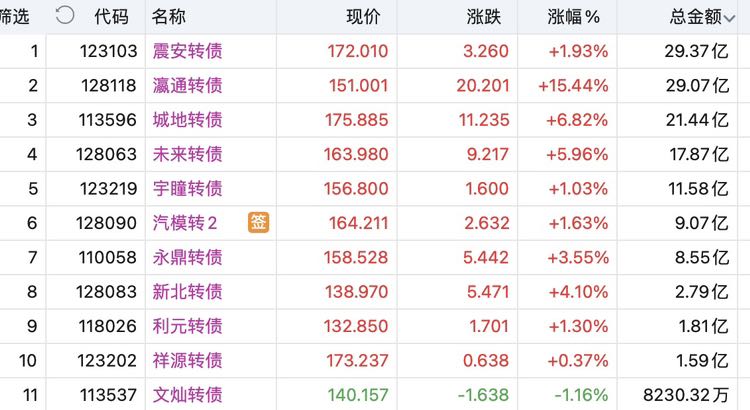Open the 筛选 filter option
Viewport: 750px width, 410px height.
tap(14, 17)
